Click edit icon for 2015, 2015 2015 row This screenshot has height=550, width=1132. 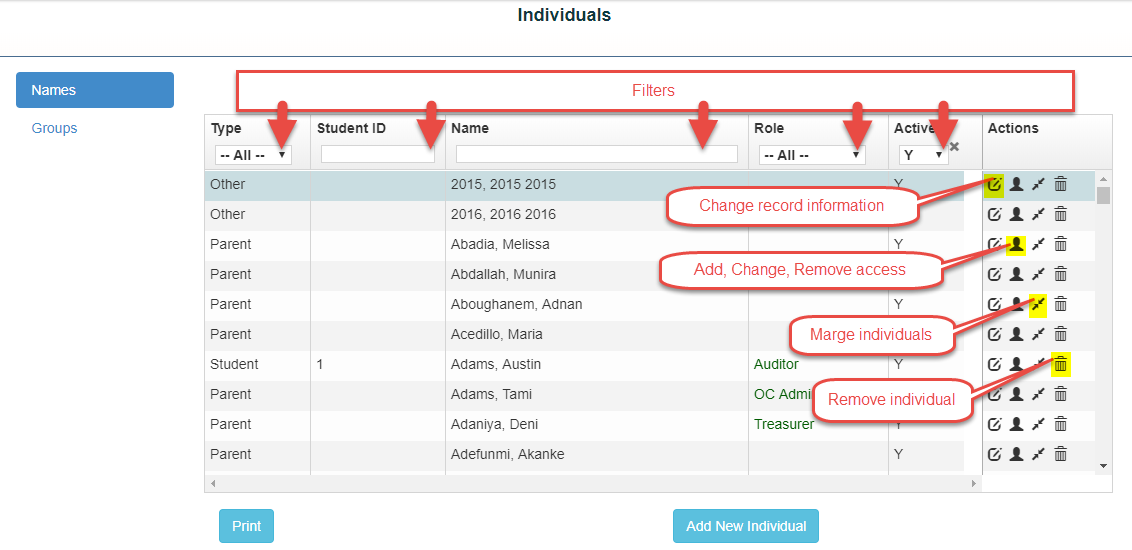(x=994, y=184)
